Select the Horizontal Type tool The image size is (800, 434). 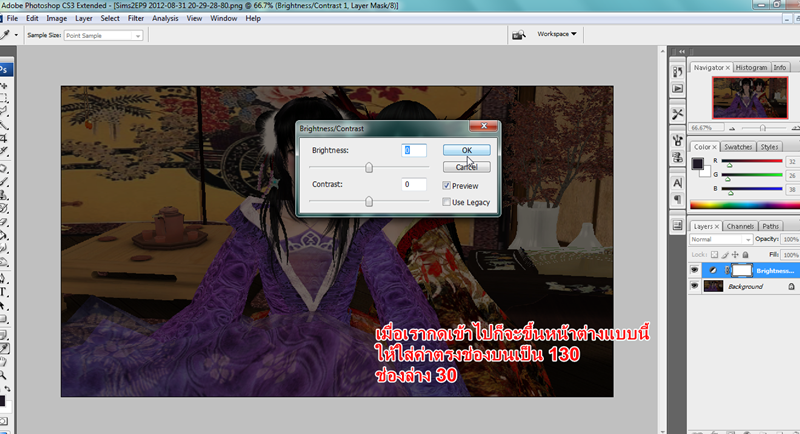(x=3, y=292)
